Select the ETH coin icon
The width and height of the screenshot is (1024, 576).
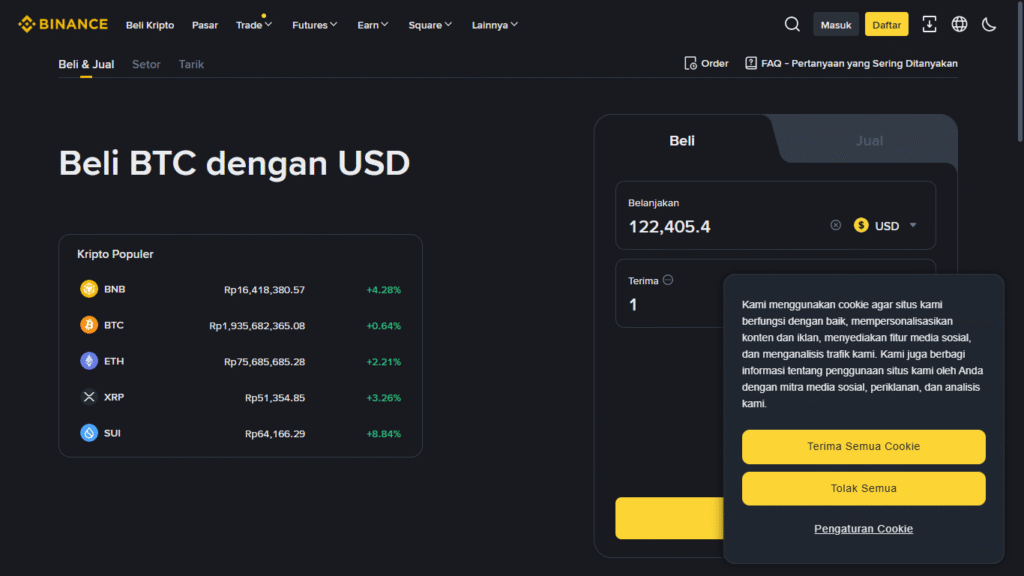click(89, 361)
